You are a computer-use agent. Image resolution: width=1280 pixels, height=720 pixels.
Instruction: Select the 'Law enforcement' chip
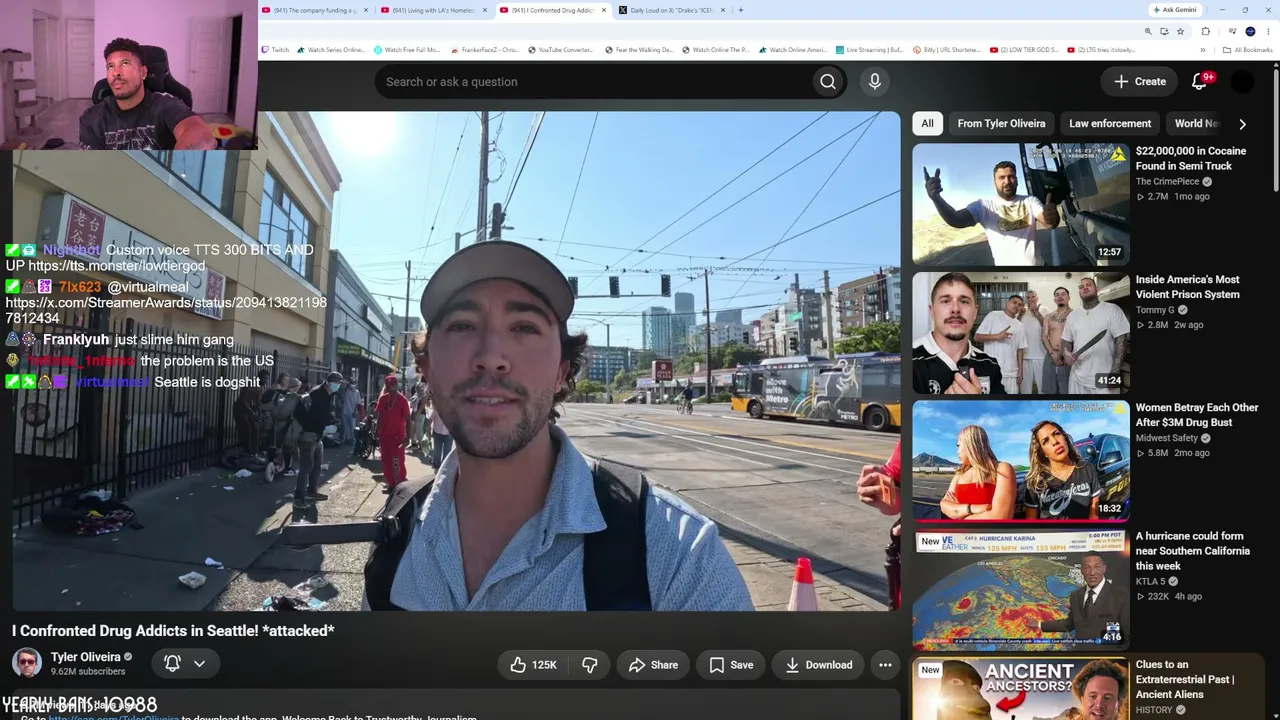pyautogui.click(x=1110, y=124)
